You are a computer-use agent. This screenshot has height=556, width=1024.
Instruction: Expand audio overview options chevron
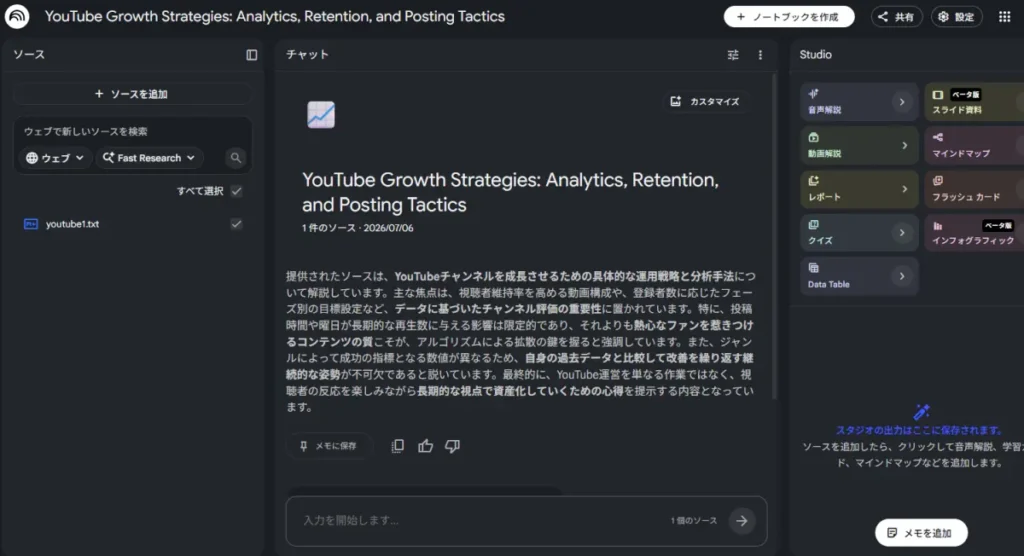[902, 102]
